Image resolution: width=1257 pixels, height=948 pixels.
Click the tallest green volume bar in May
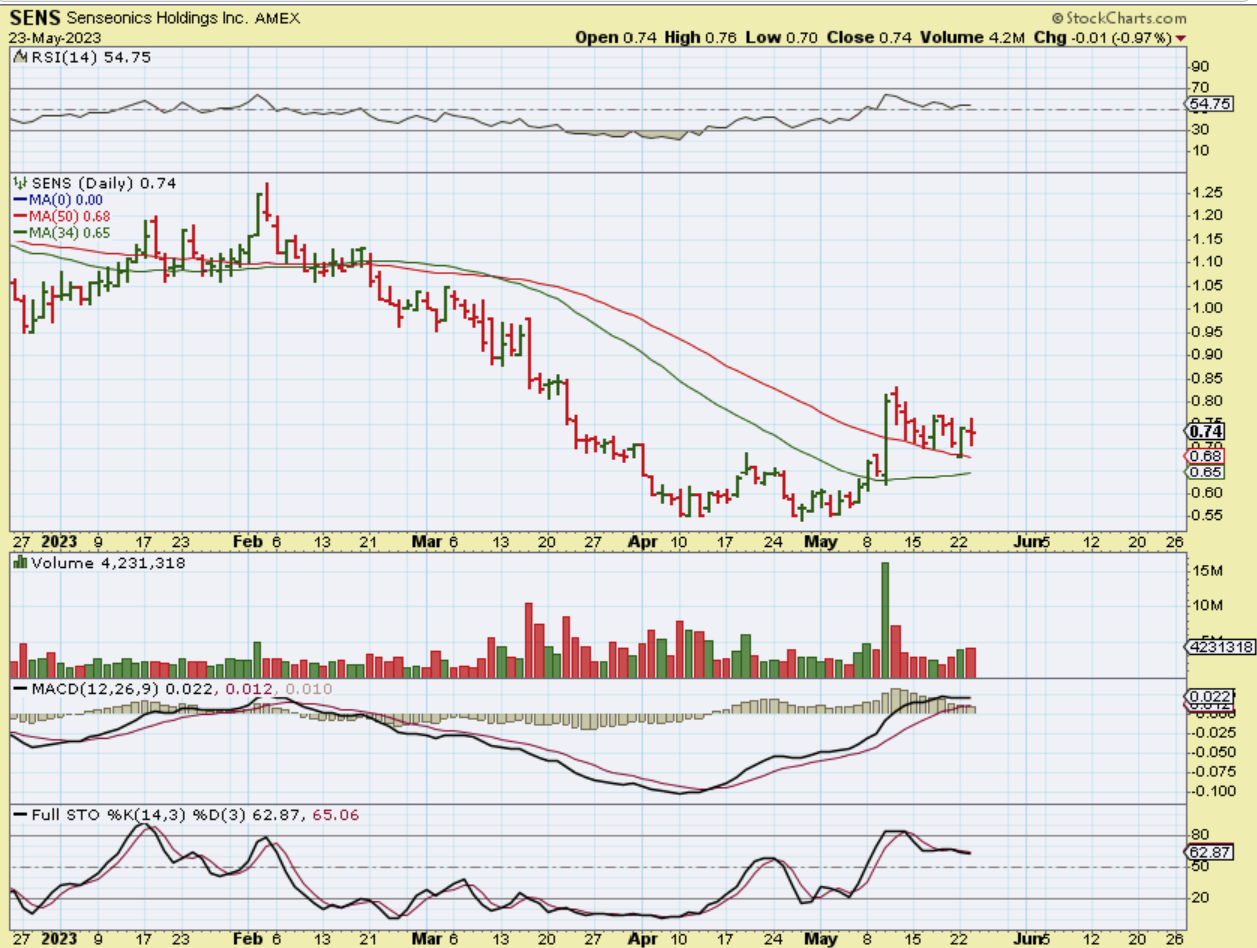click(x=885, y=620)
